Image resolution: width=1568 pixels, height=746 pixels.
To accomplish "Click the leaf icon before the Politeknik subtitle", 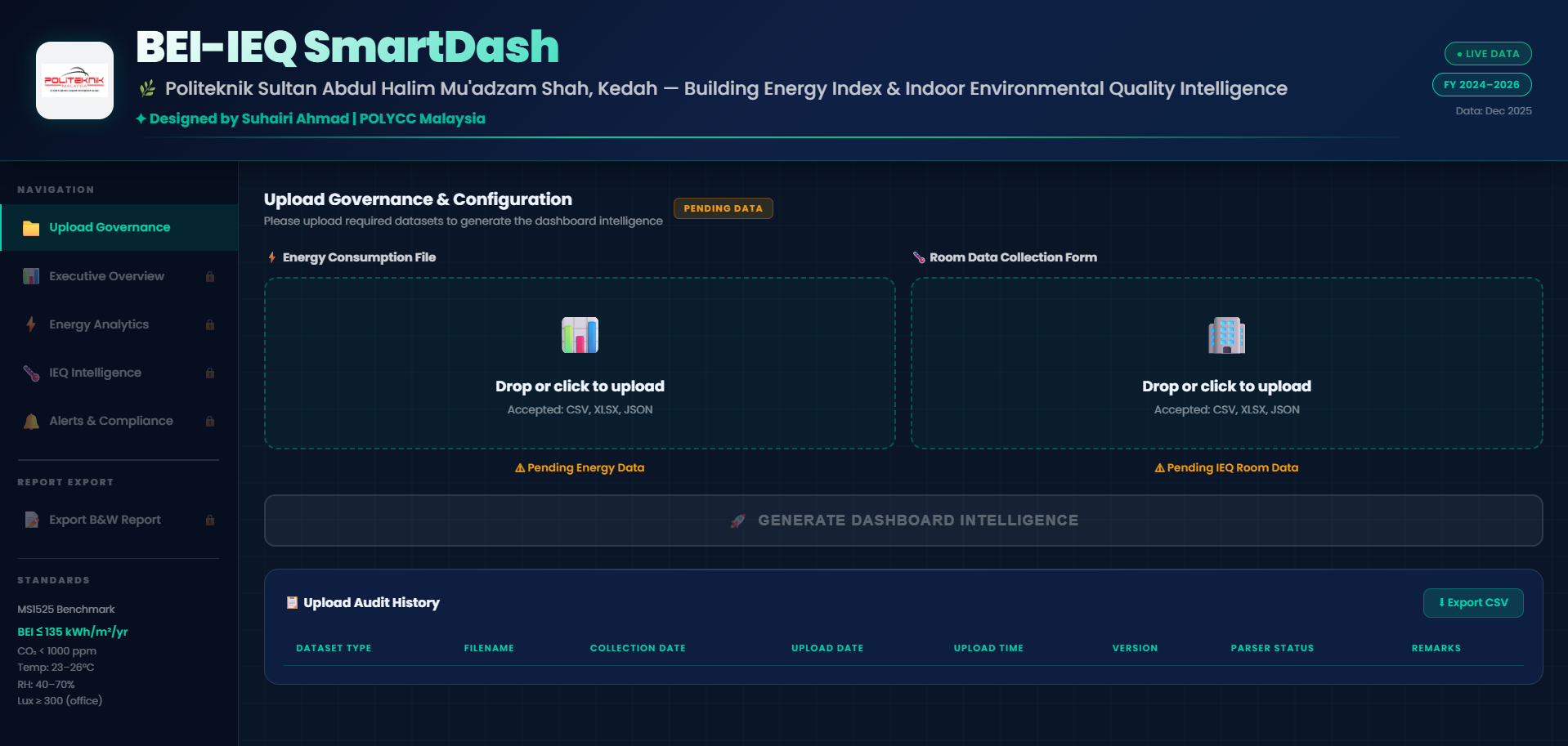I will pos(147,88).
